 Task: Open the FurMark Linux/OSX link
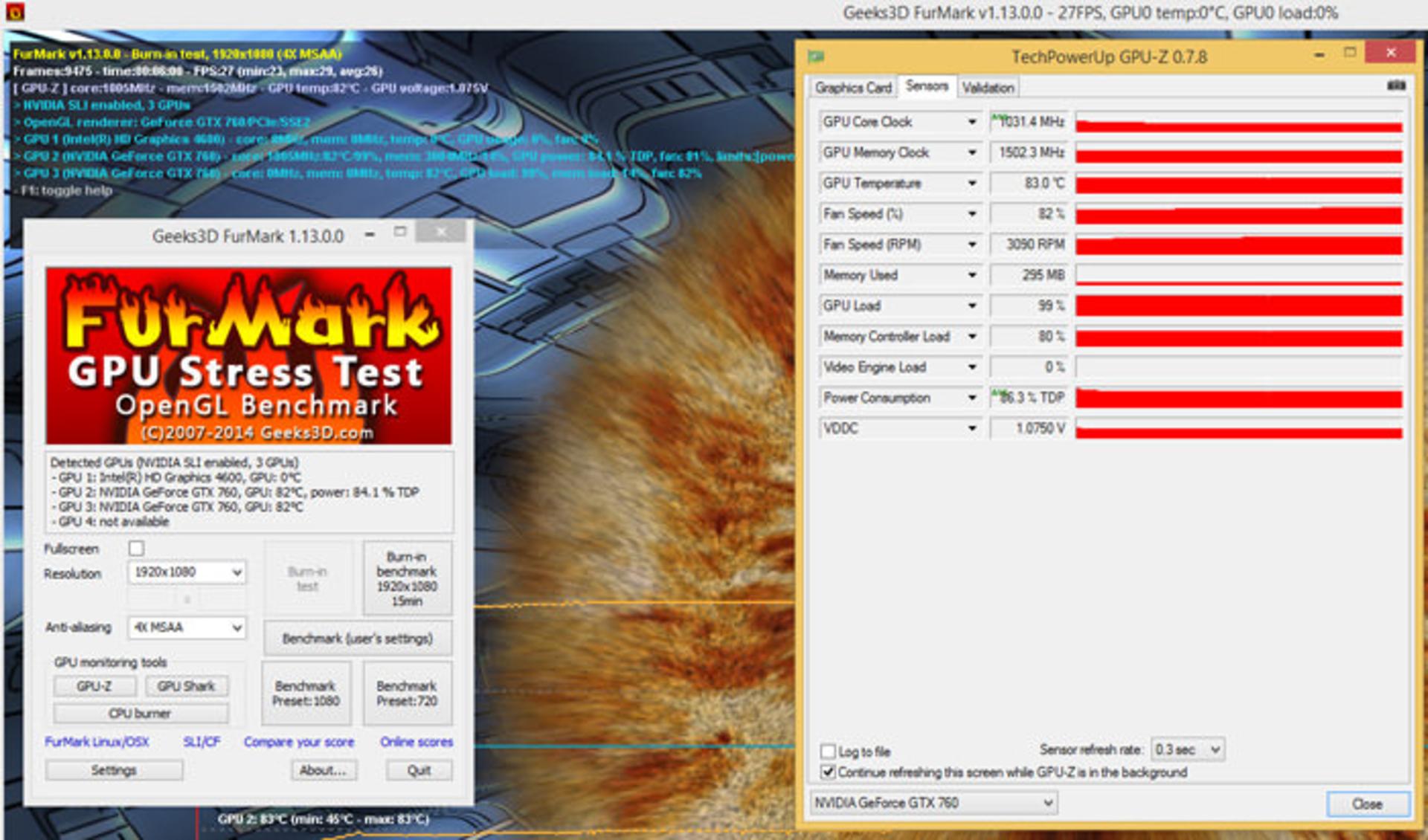coord(97,742)
